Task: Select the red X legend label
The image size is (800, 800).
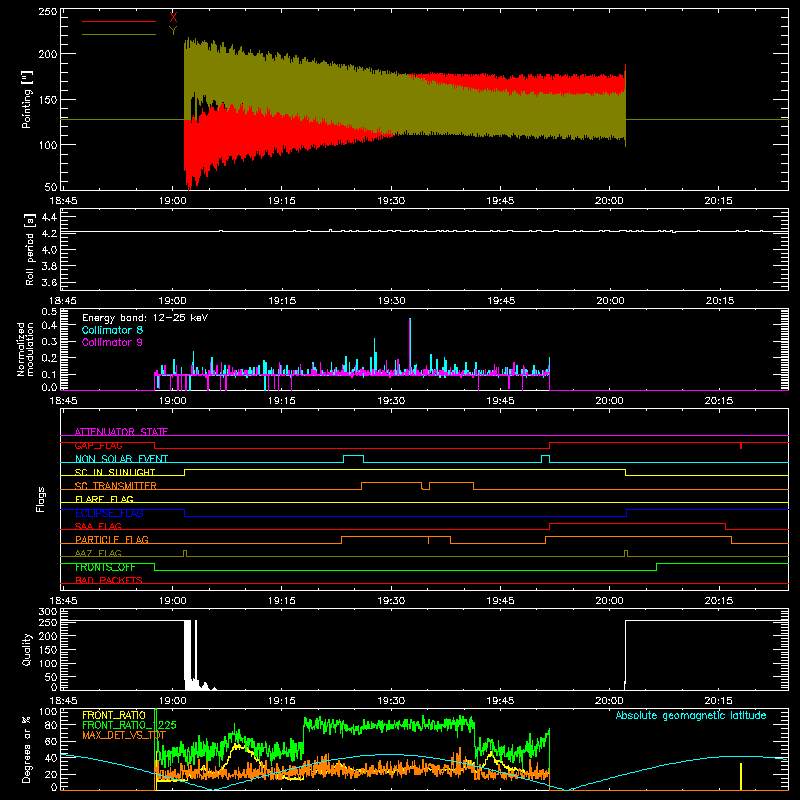Action: click(x=173, y=17)
